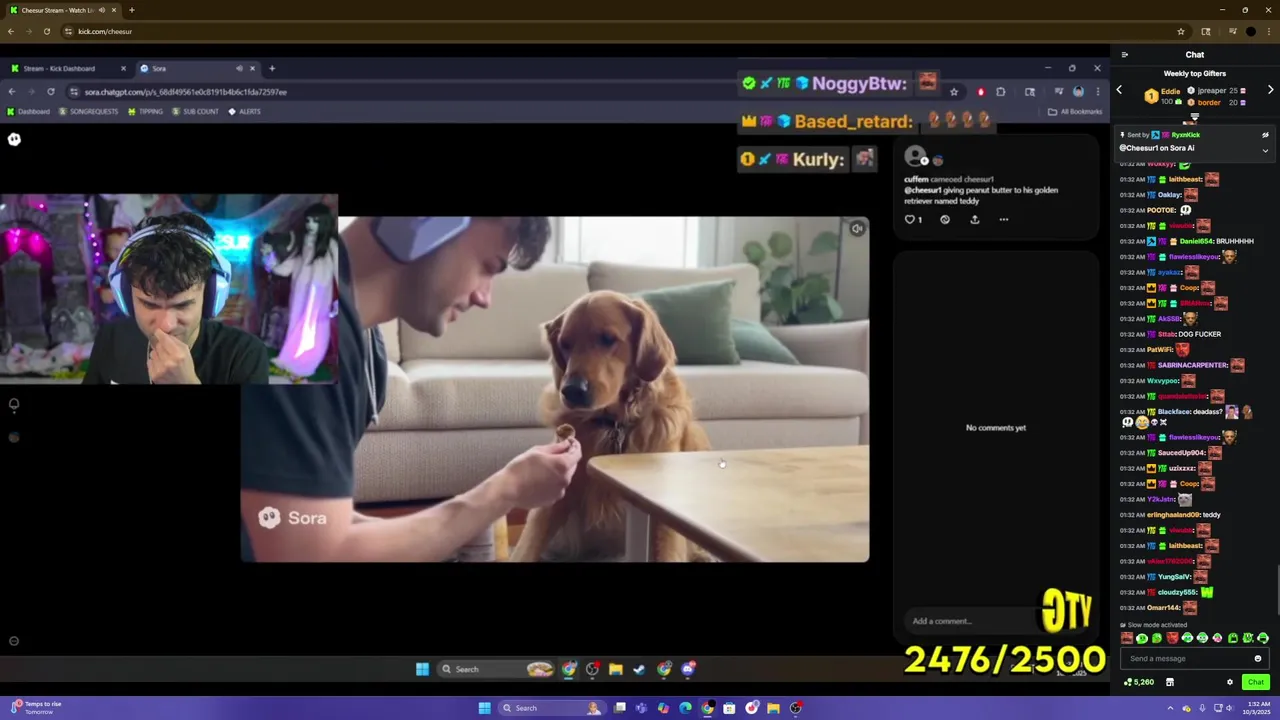Hide the pinned message from RyxnKick
This screenshot has height=720, width=1280.
(1265, 134)
